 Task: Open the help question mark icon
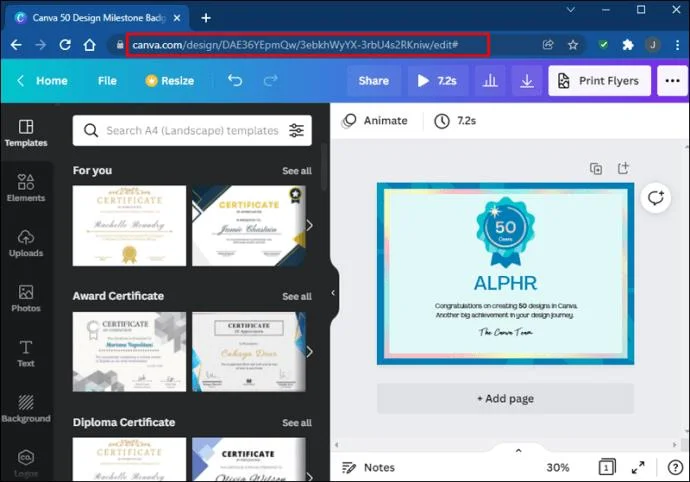(675, 467)
